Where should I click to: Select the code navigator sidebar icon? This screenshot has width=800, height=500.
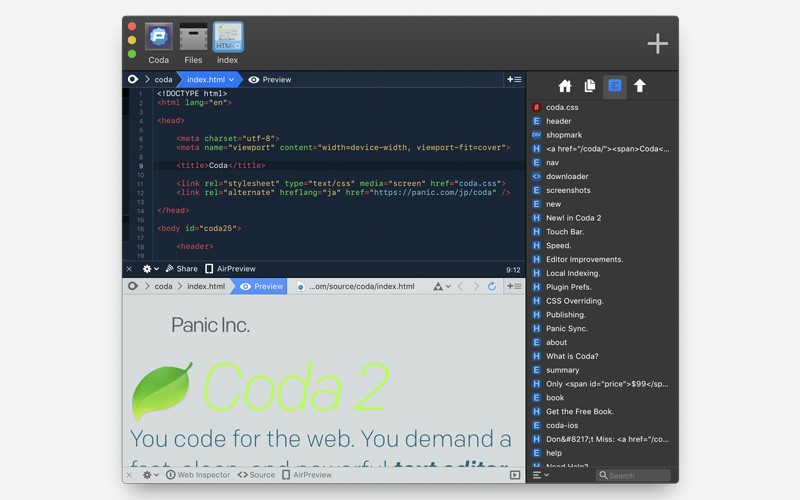coord(615,86)
